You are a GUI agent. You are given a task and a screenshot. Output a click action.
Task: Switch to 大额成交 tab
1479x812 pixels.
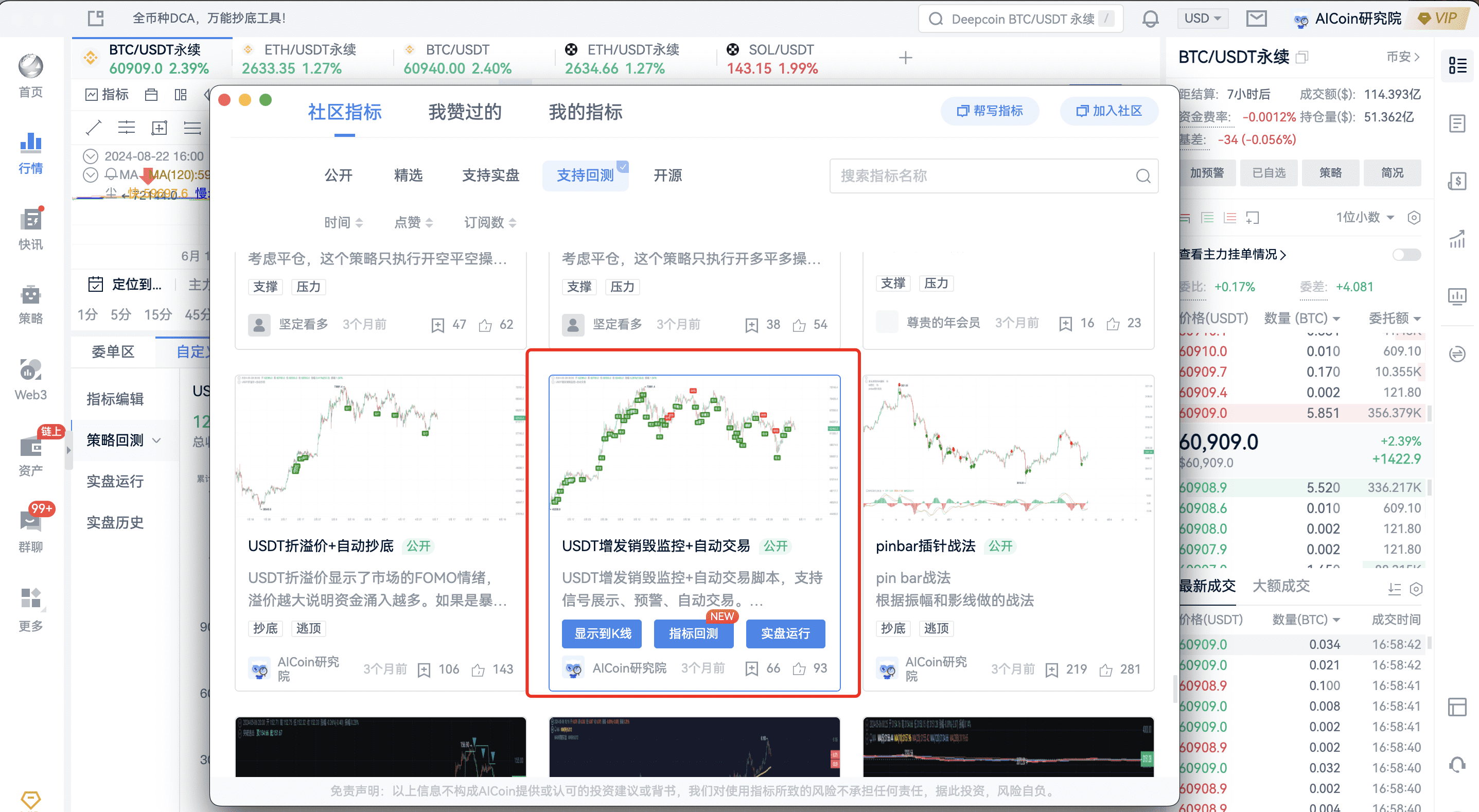pos(1281,586)
